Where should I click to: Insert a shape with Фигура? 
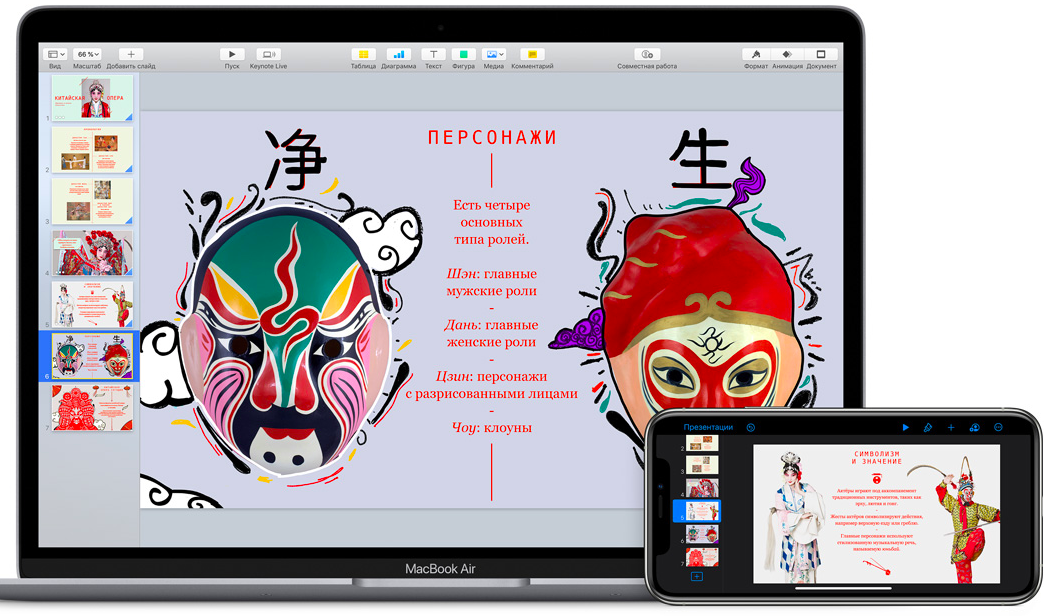coord(463,54)
